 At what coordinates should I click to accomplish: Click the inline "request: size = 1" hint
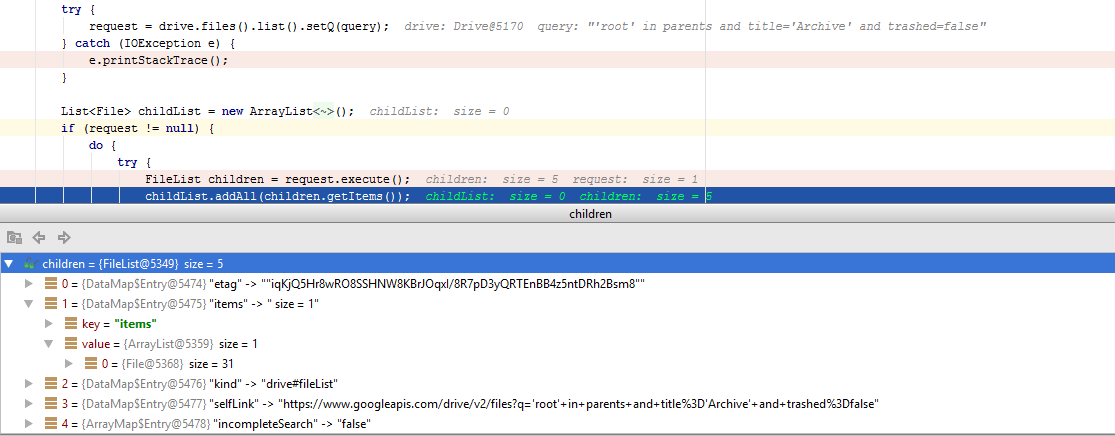(x=635, y=179)
